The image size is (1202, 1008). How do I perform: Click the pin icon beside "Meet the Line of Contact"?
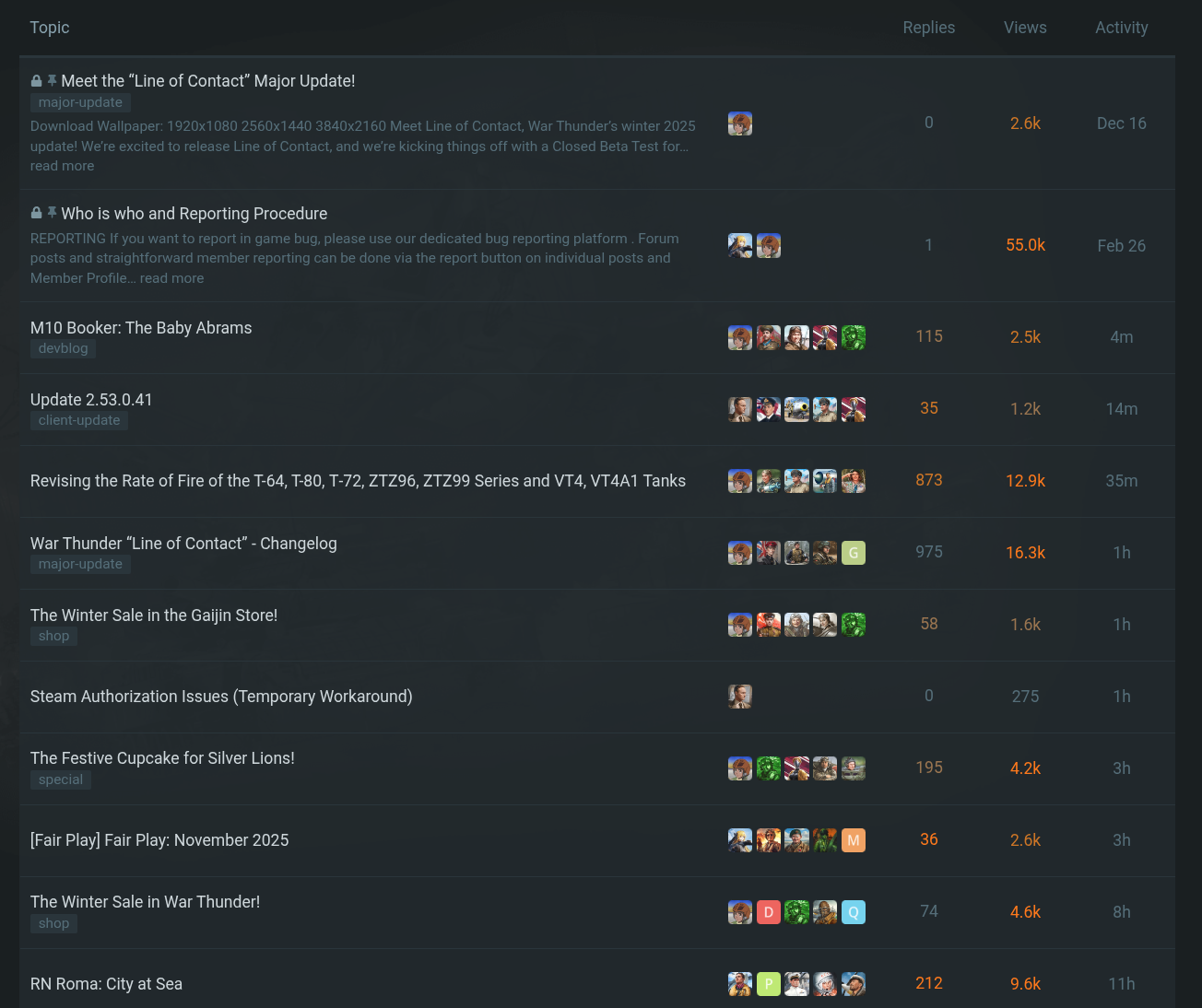pos(53,81)
